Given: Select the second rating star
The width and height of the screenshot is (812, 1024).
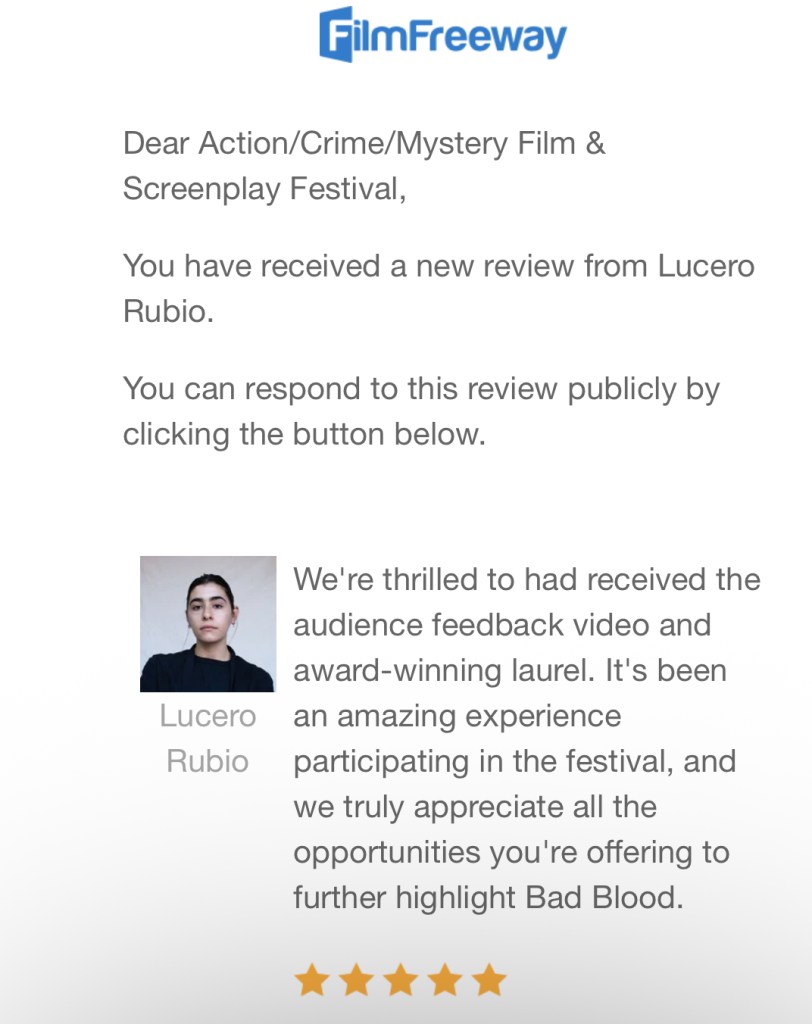Looking at the screenshot, I should pyautogui.click(x=356, y=980).
